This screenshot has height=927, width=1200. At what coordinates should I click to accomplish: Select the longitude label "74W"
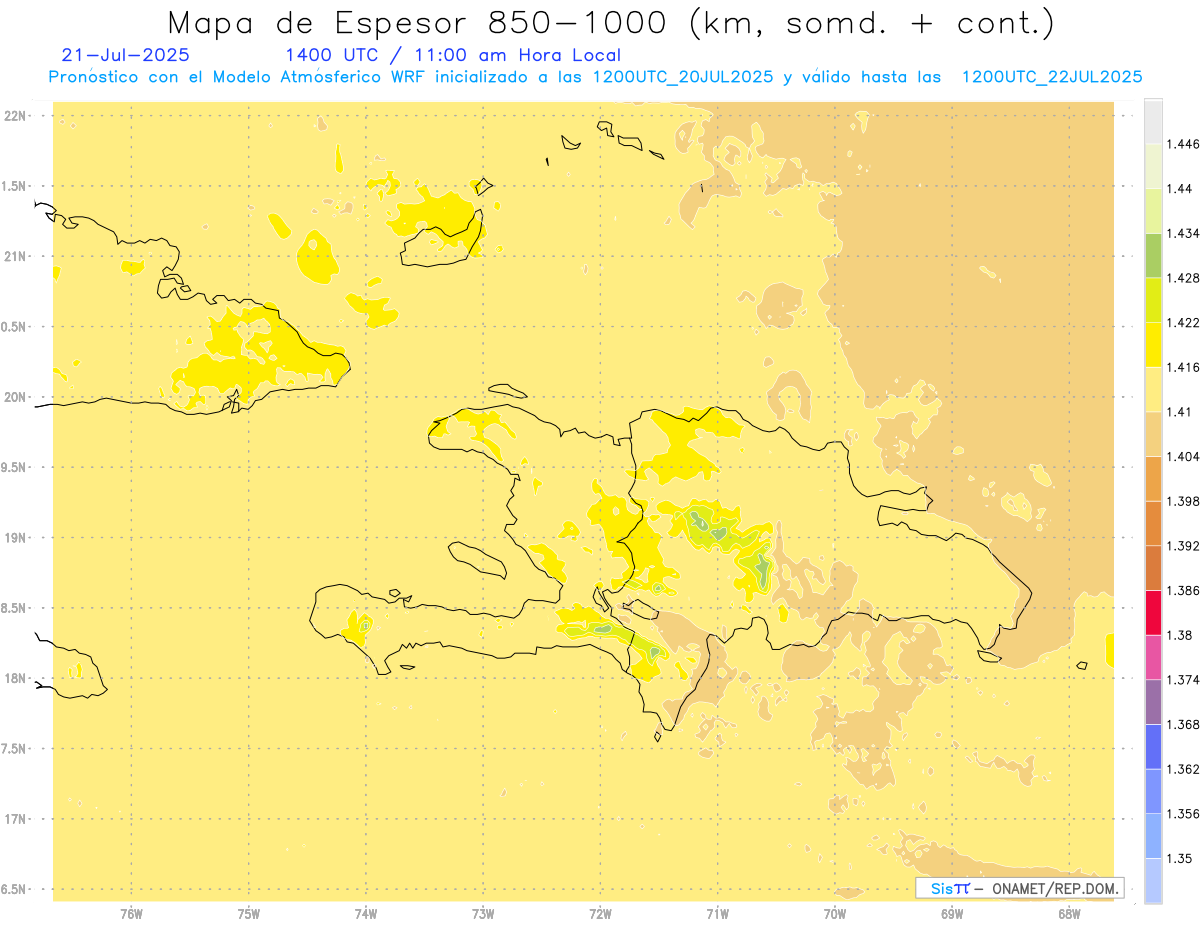(x=366, y=913)
